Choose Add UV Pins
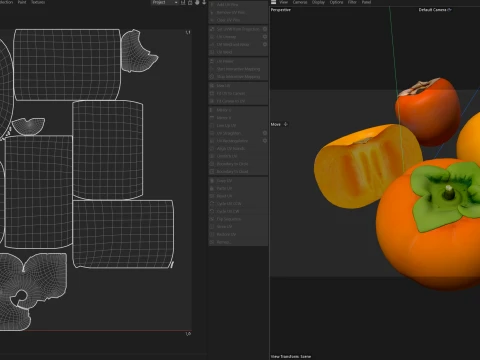 click(x=238, y=5)
